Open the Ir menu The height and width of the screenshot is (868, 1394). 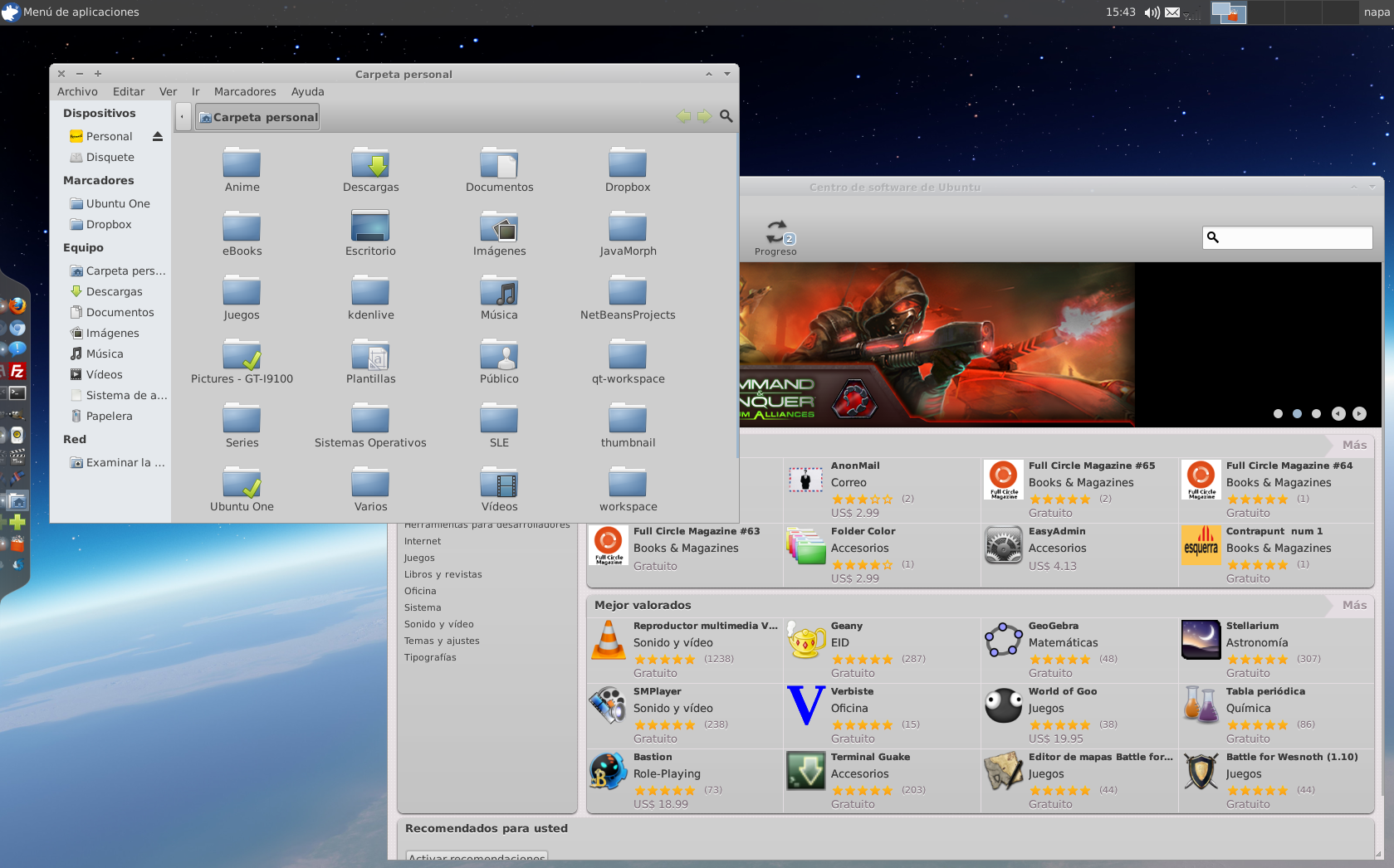click(x=196, y=92)
